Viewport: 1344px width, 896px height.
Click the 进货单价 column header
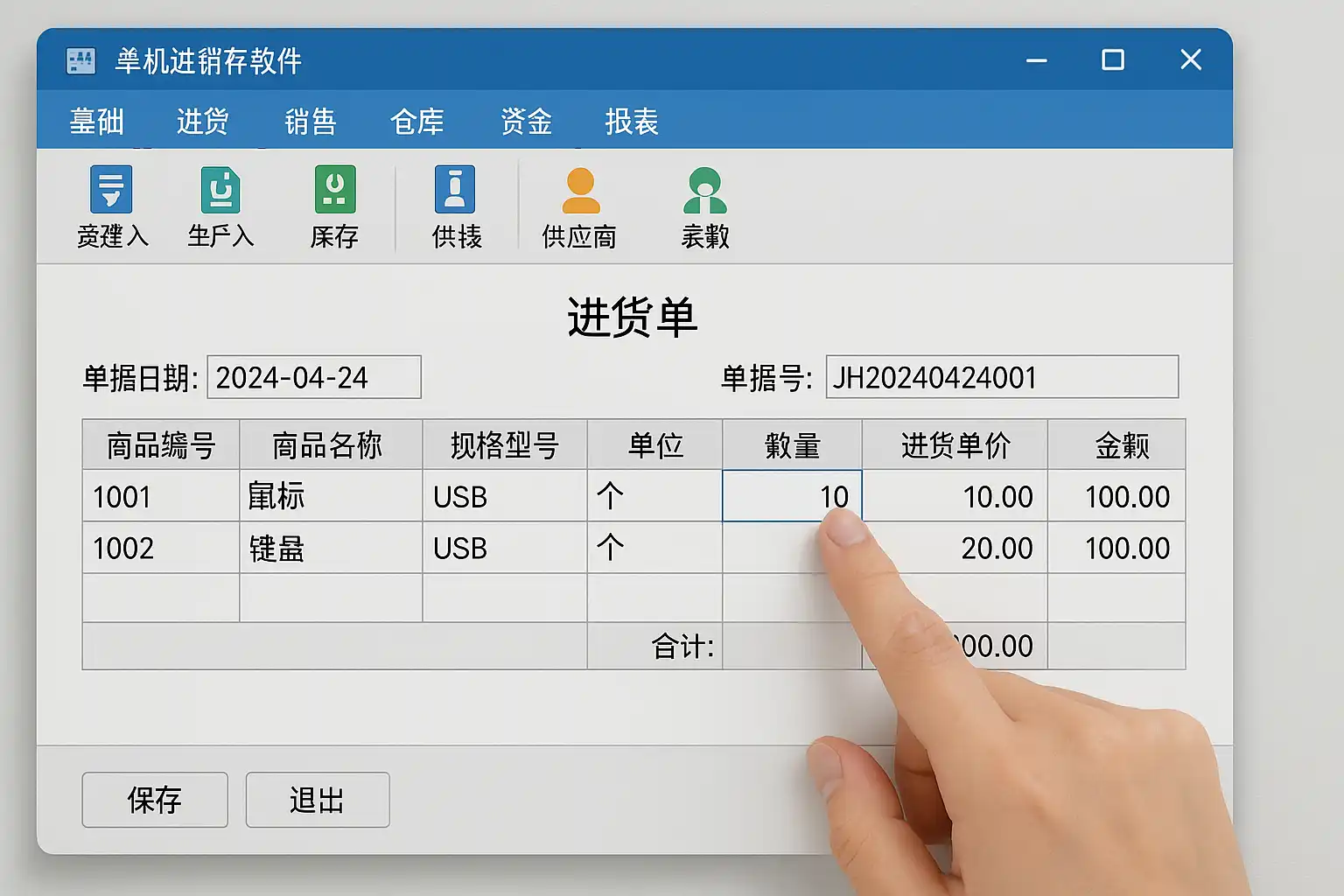[x=955, y=444]
